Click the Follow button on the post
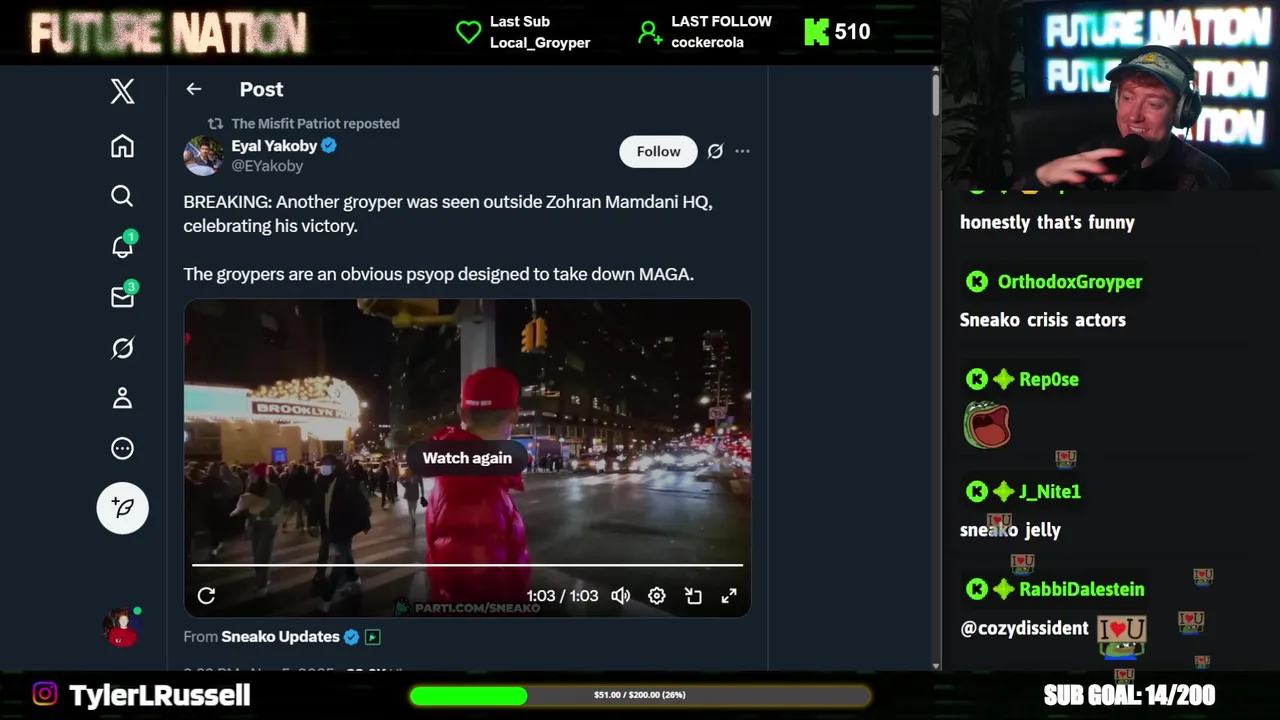 click(658, 151)
